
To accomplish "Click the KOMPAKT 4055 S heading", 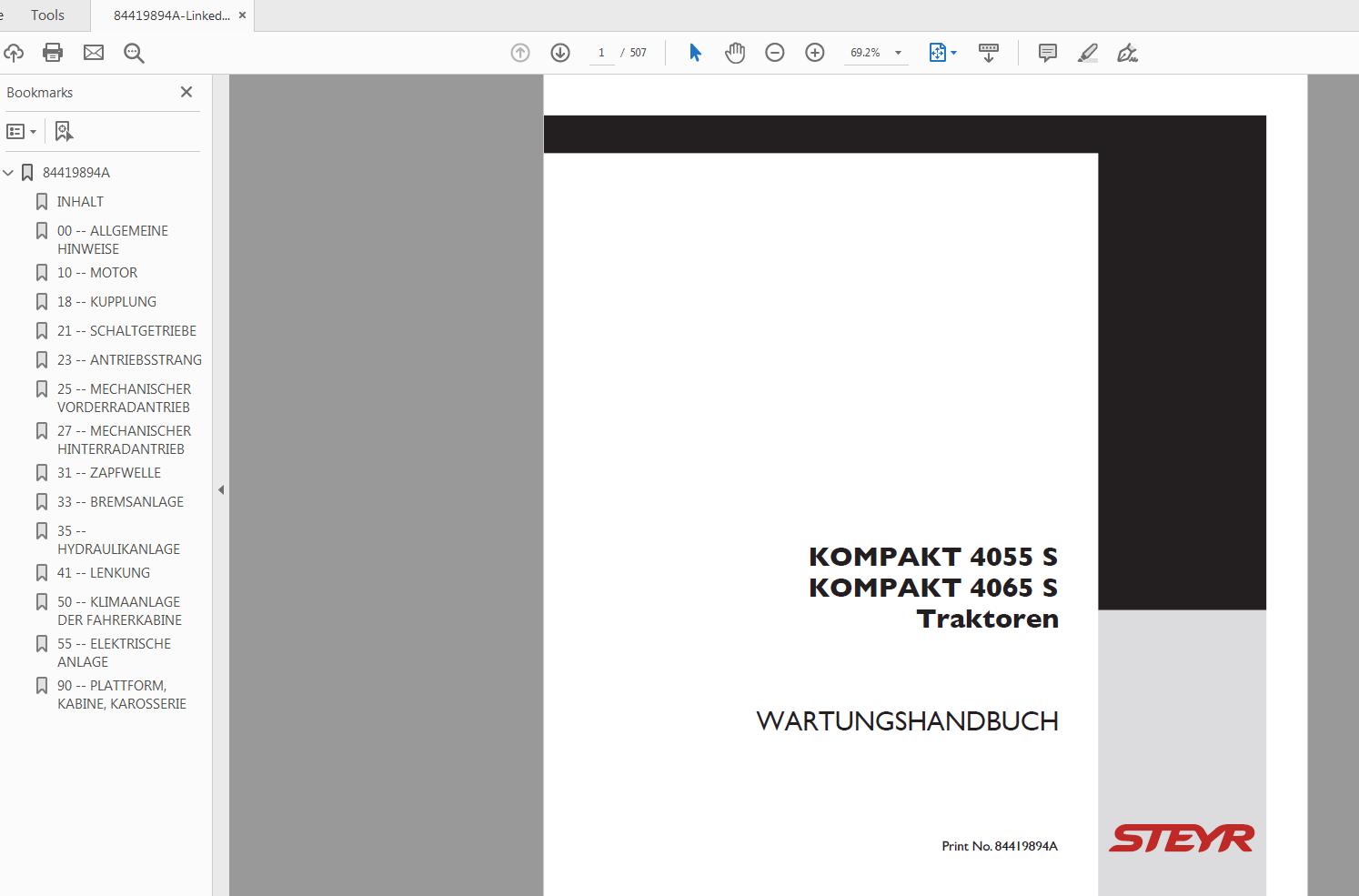I will coord(933,557).
